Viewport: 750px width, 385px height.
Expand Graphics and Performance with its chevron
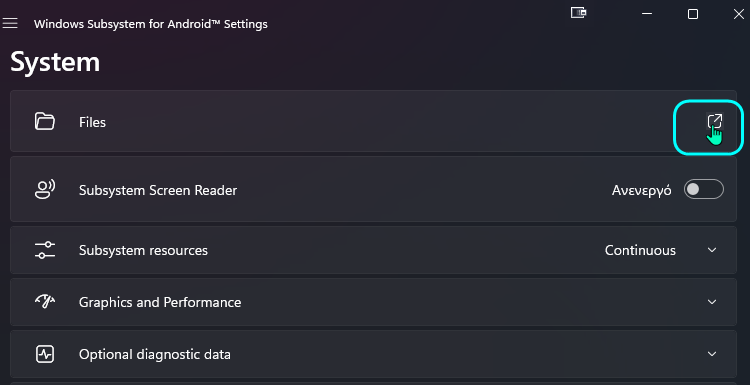(x=712, y=302)
